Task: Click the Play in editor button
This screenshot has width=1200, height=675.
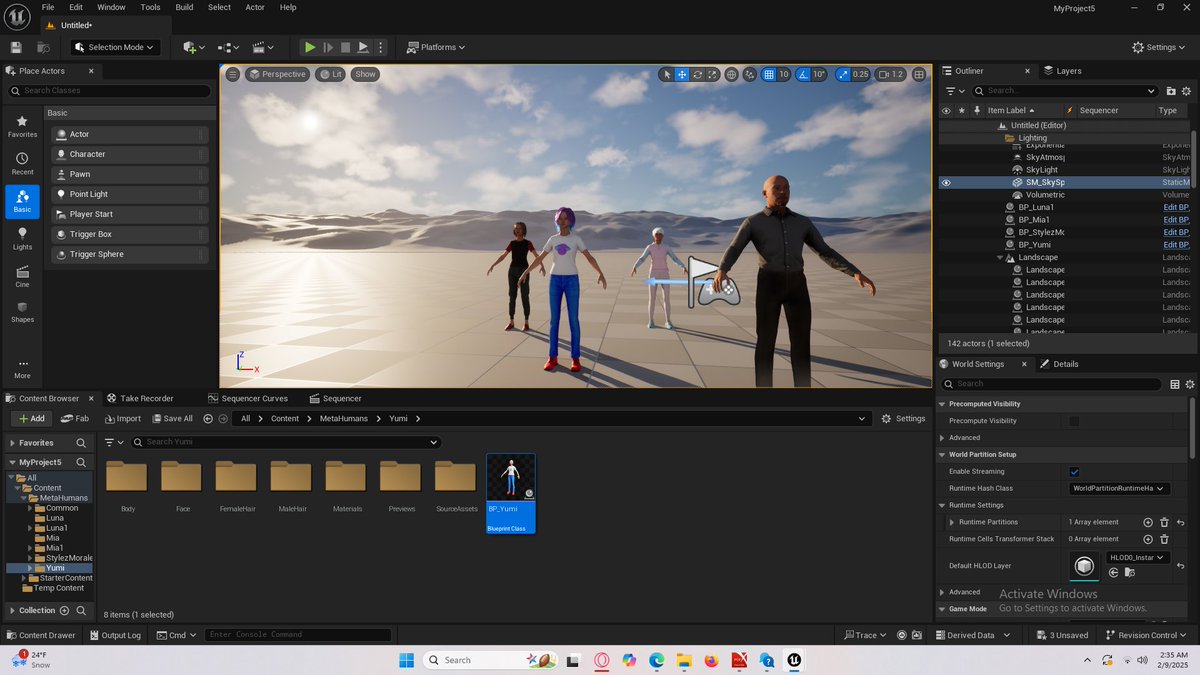Action: click(x=310, y=47)
